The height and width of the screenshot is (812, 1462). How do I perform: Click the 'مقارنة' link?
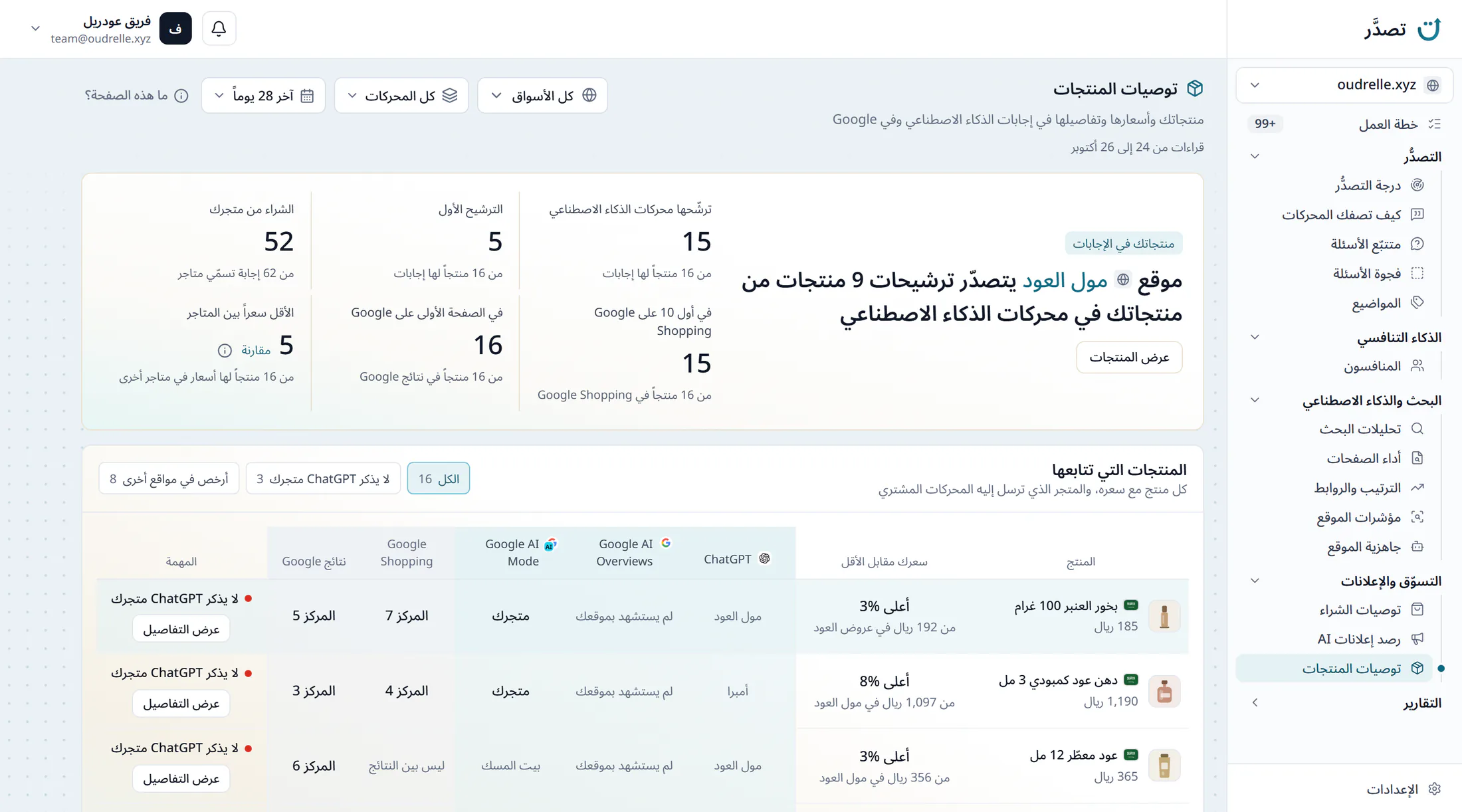[x=256, y=350]
